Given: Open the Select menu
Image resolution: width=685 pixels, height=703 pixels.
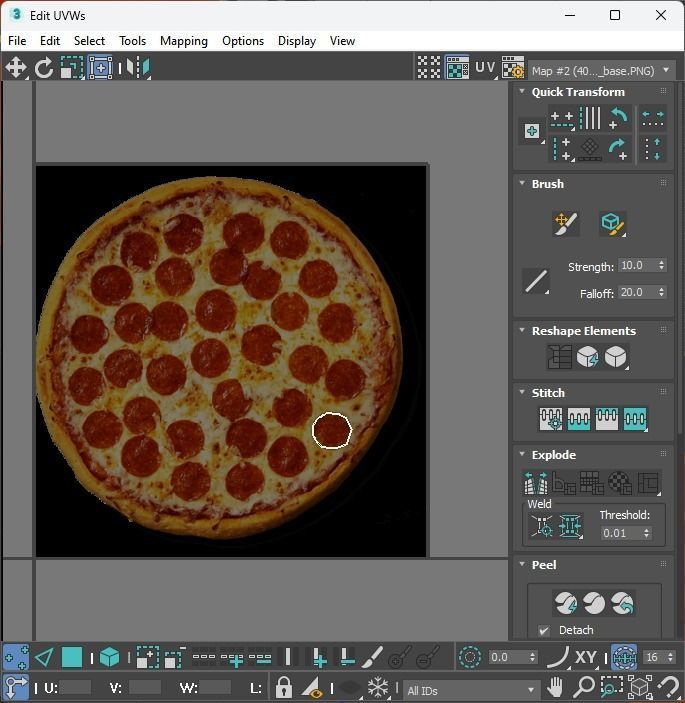Looking at the screenshot, I should coord(89,41).
